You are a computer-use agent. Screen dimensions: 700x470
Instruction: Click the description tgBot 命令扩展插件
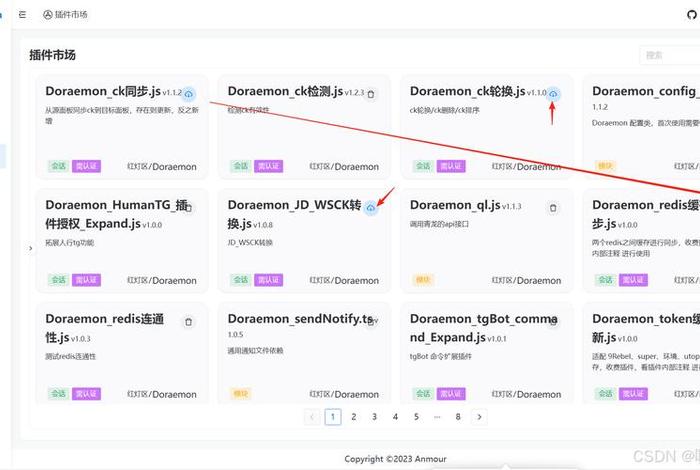pyautogui.click(x=441, y=356)
